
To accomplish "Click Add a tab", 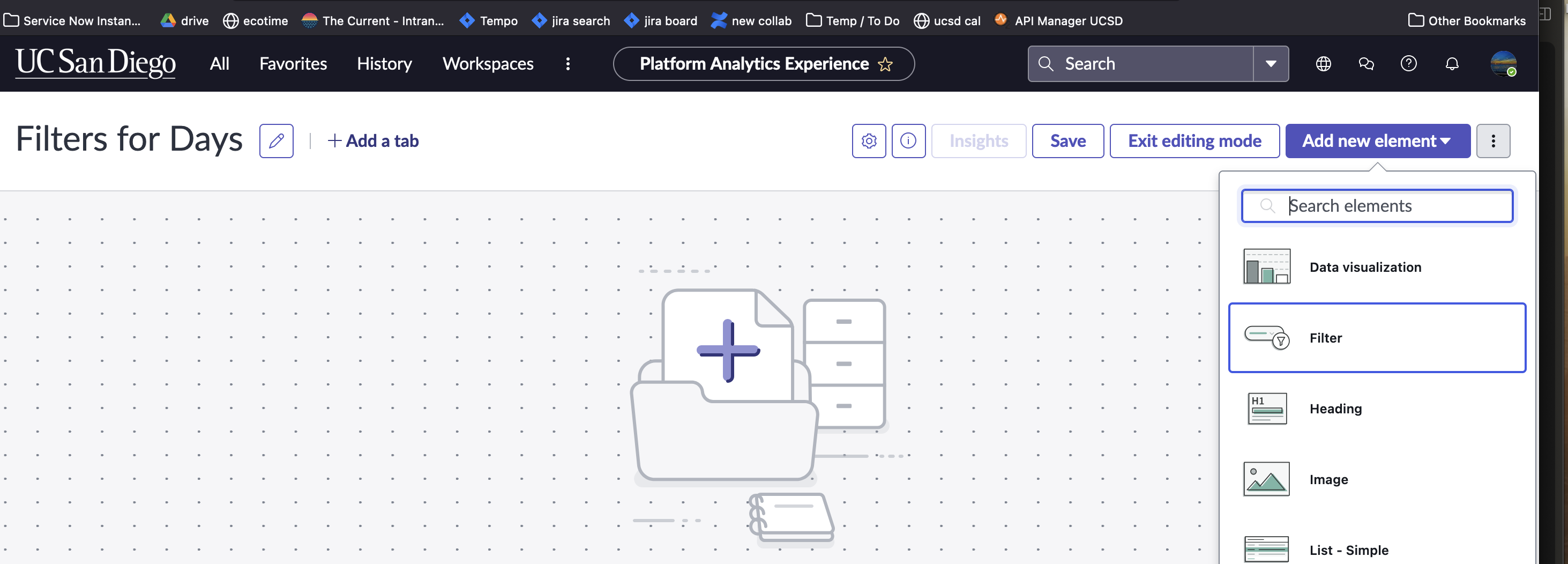I will pos(373,140).
